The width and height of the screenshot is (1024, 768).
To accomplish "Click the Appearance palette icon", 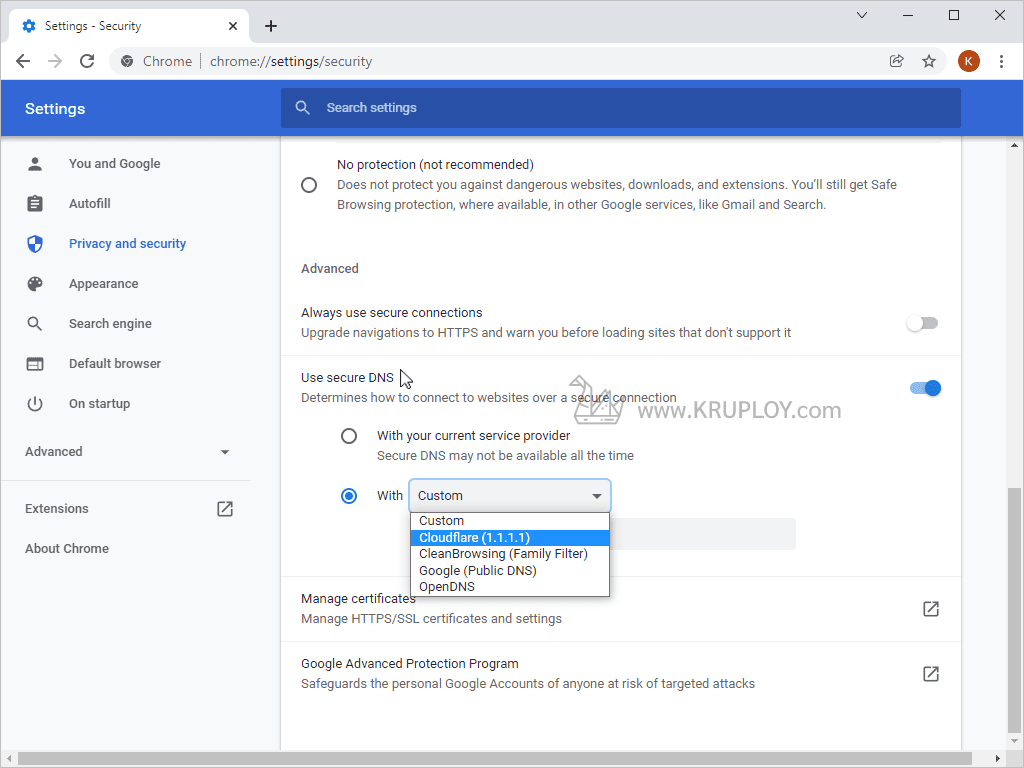I will (35, 284).
